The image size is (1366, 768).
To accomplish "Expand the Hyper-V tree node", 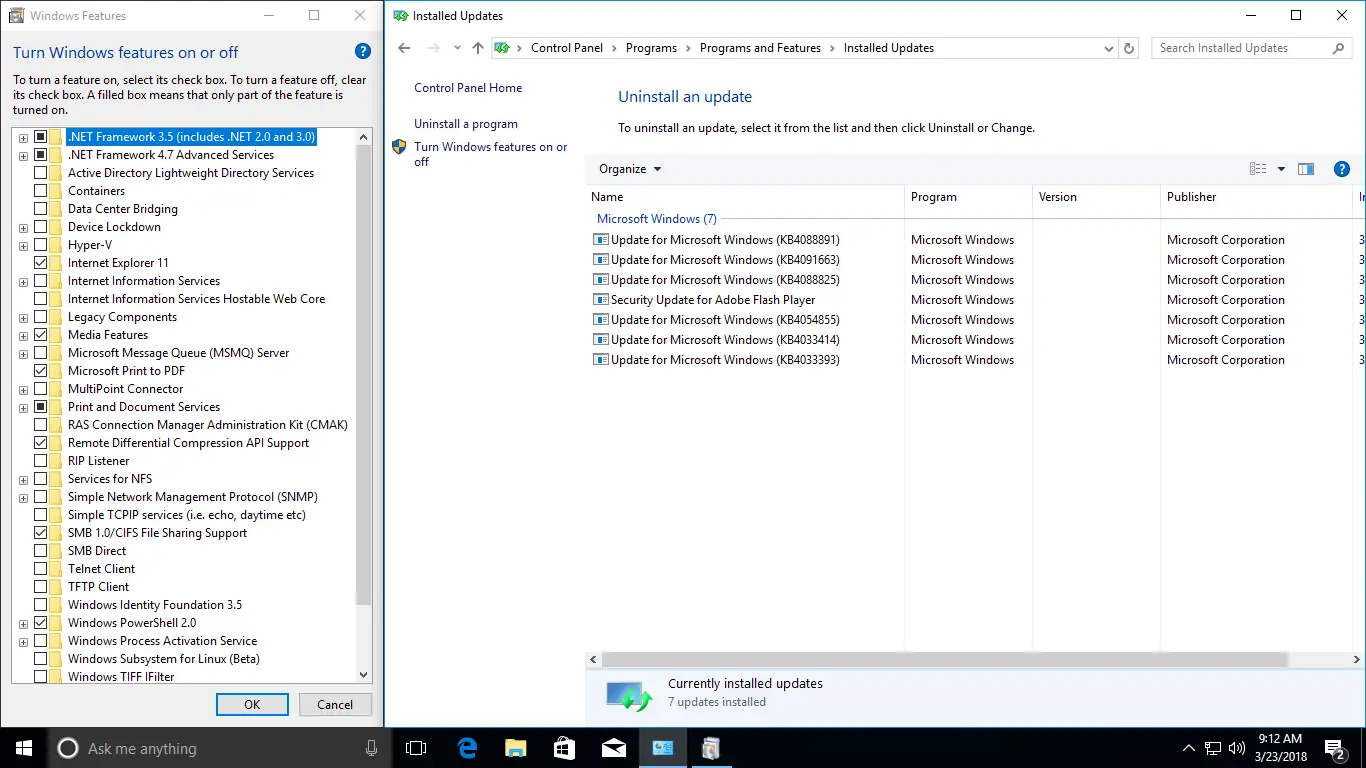I will (x=23, y=245).
